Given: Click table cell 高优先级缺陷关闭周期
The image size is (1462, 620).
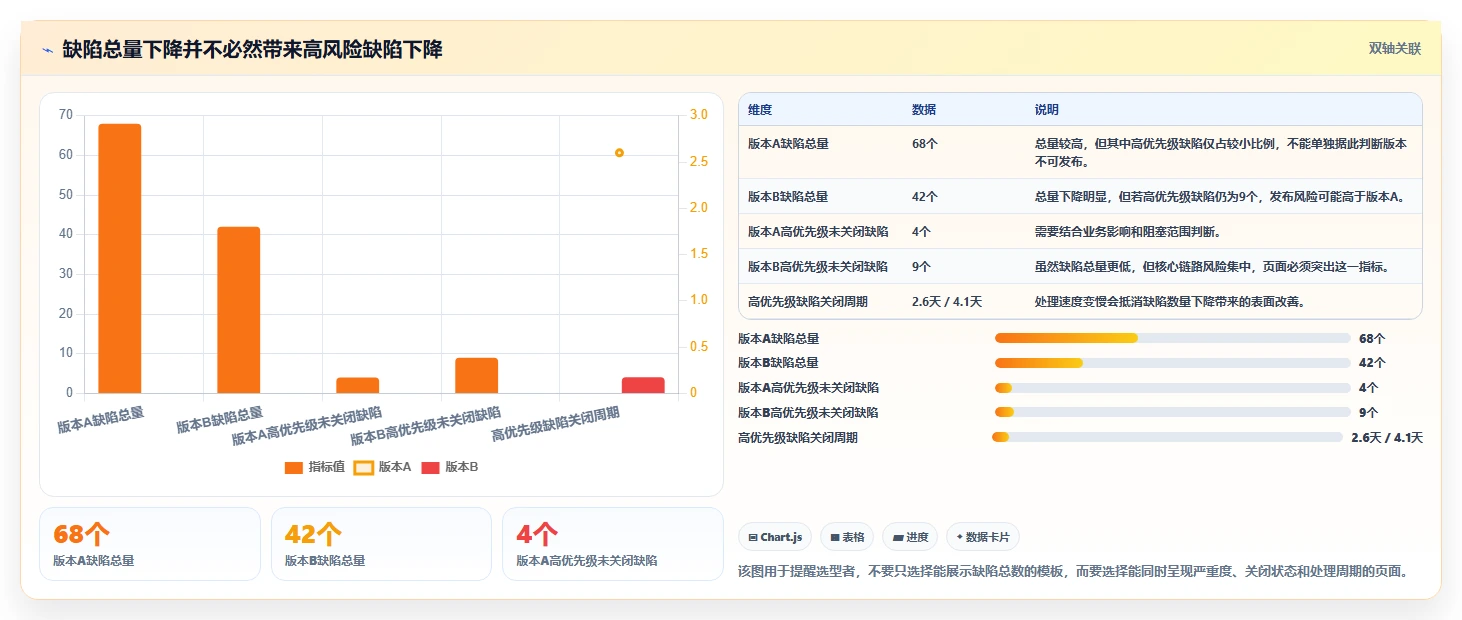Looking at the screenshot, I should [x=808, y=302].
